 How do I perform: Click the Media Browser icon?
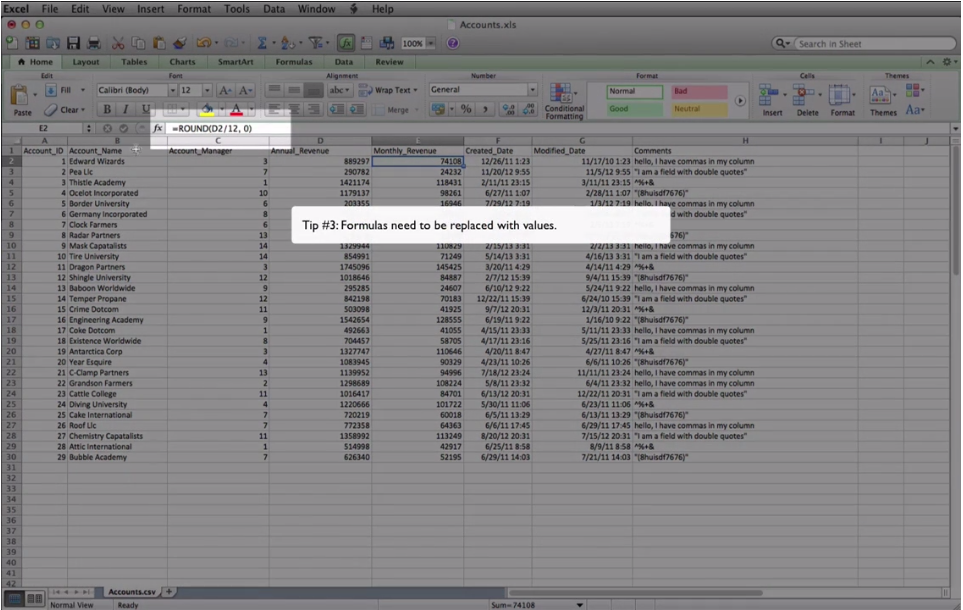pos(387,43)
